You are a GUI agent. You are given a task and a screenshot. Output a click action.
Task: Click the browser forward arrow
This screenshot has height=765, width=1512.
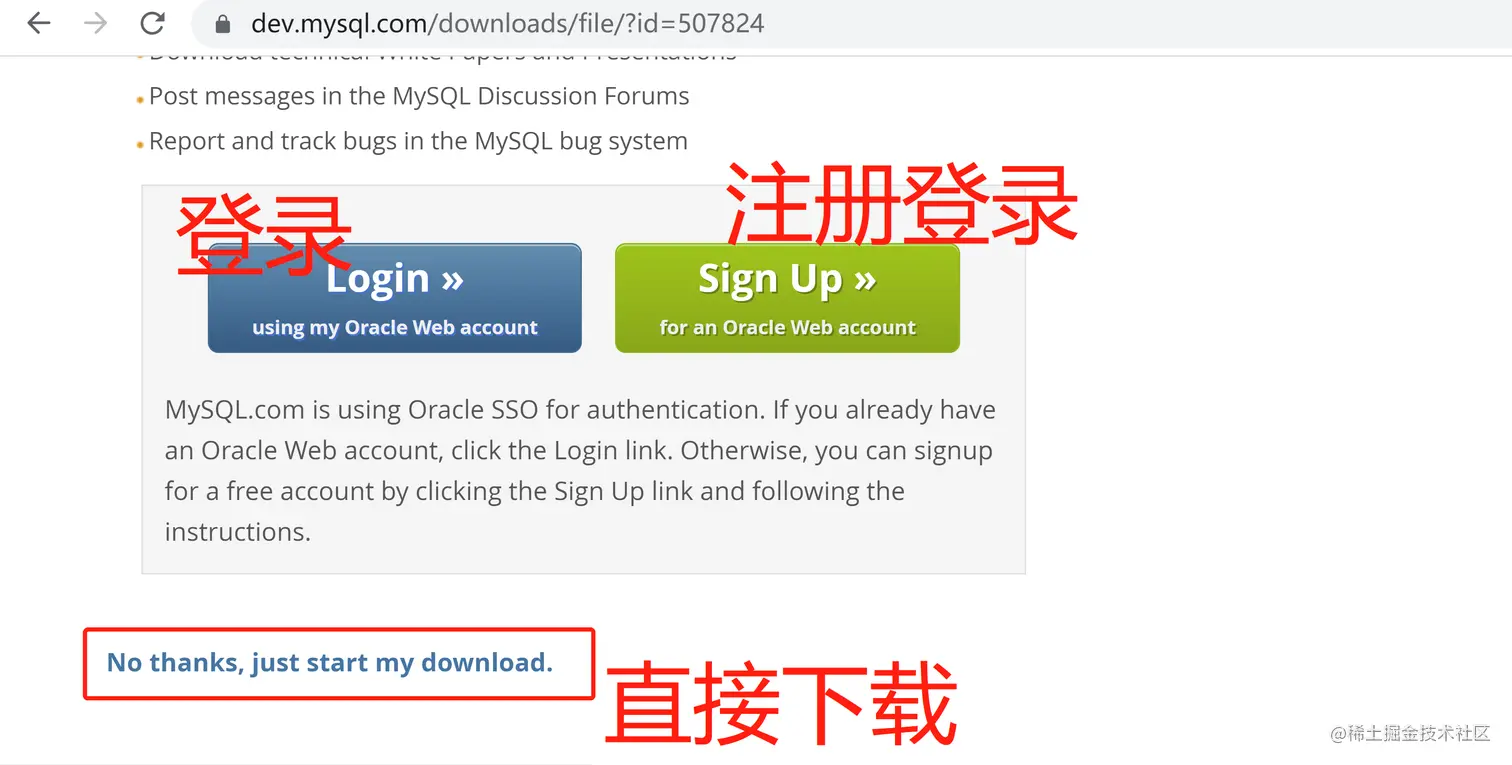(x=96, y=23)
